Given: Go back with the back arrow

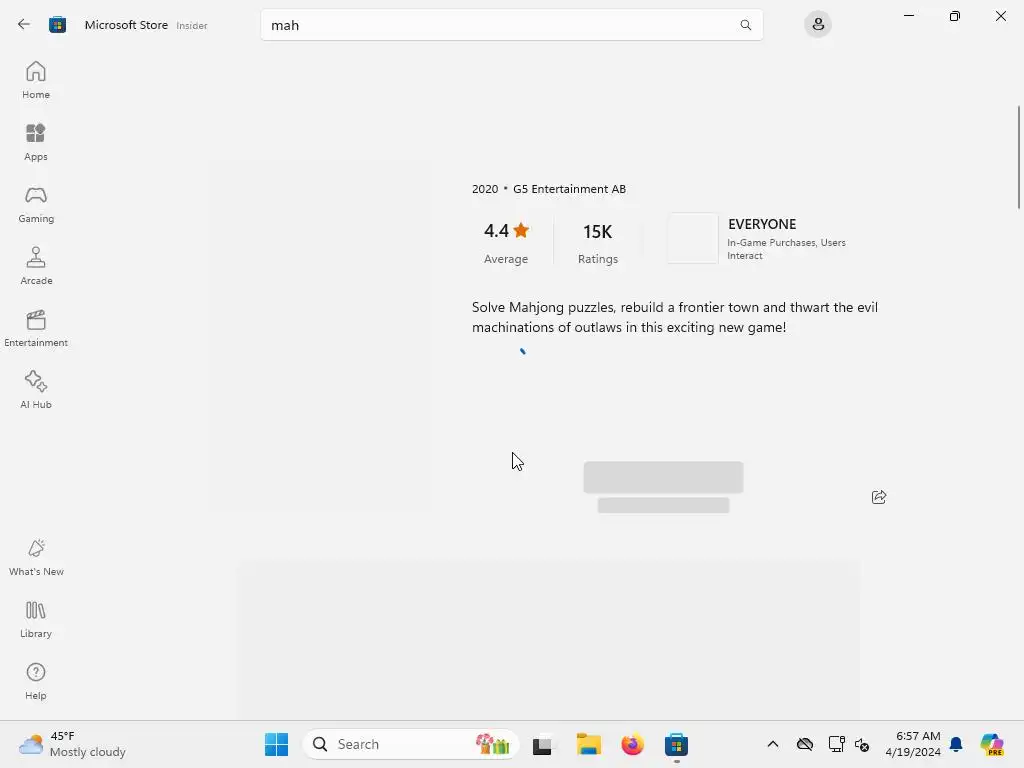Looking at the screenshot, I should coord(24,25).
